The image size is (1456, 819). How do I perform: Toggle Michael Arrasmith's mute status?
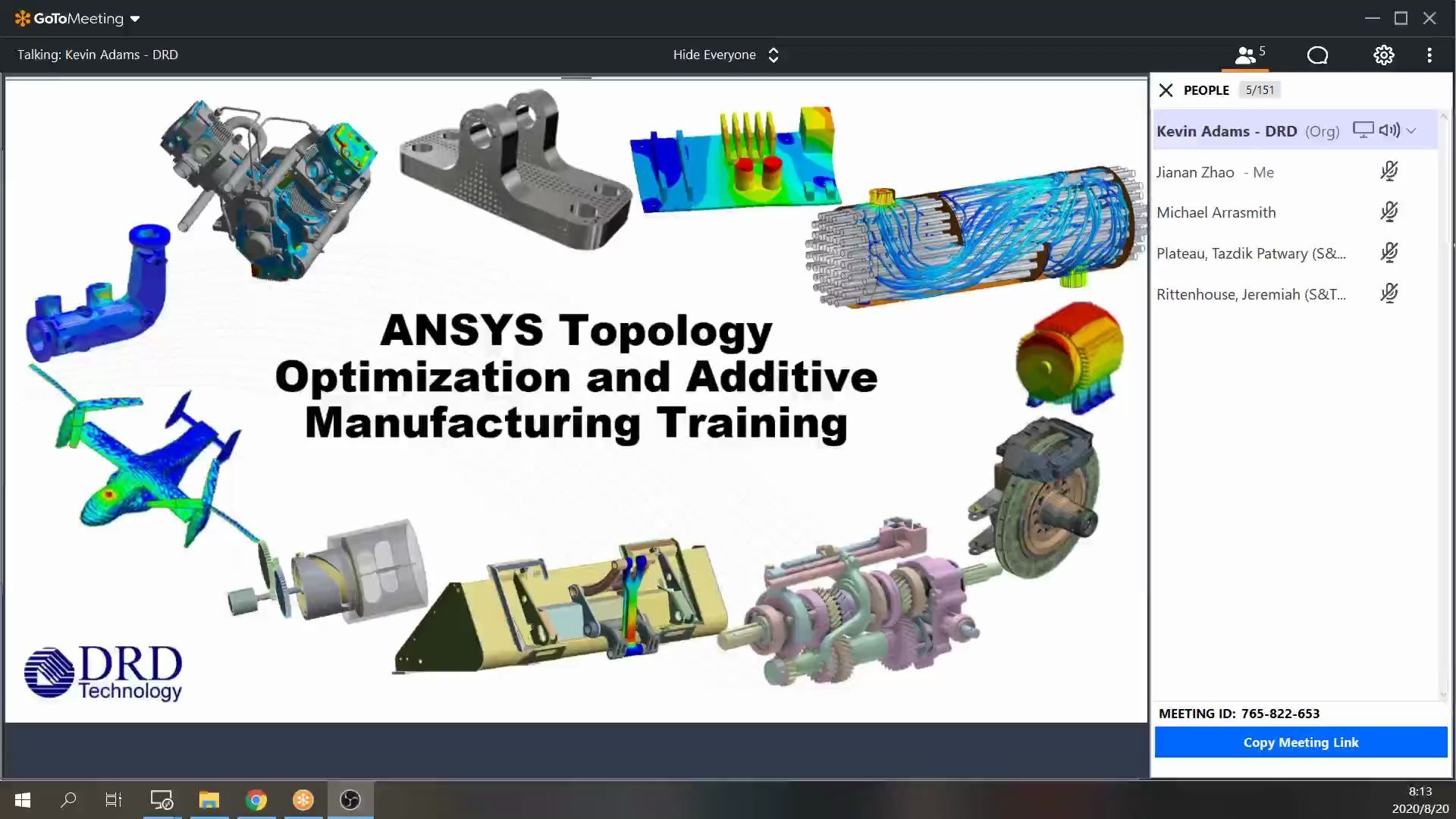(x=1389, y=212)
